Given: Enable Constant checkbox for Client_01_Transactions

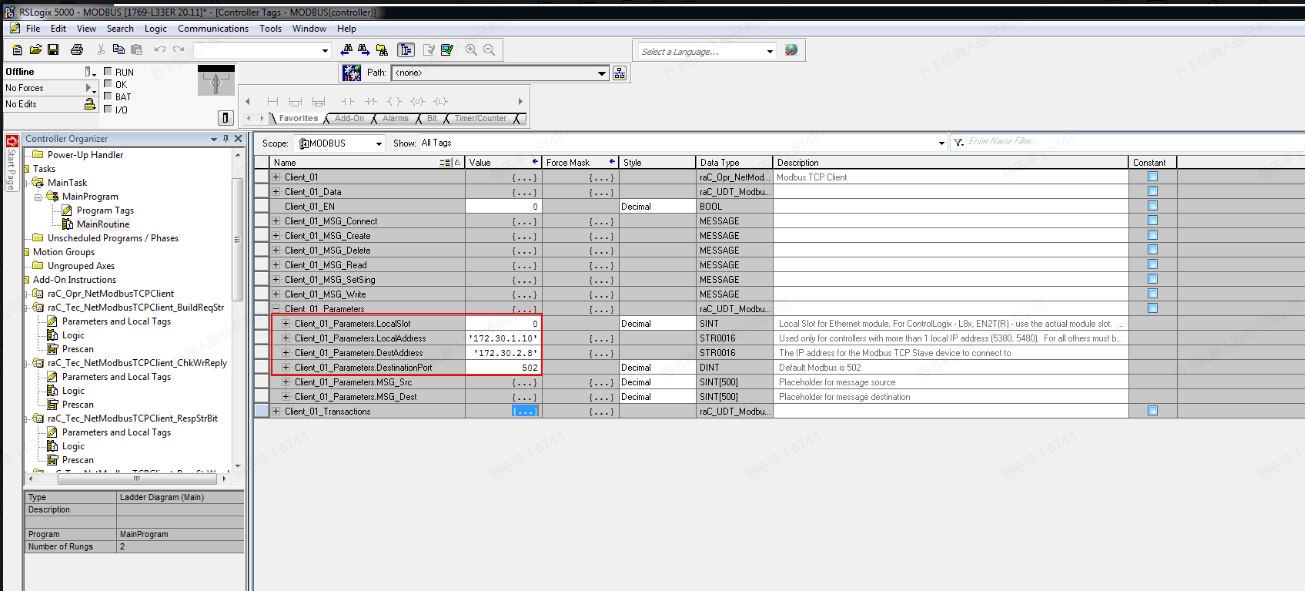Looking at the screenshot, I should pos(1152,411).
